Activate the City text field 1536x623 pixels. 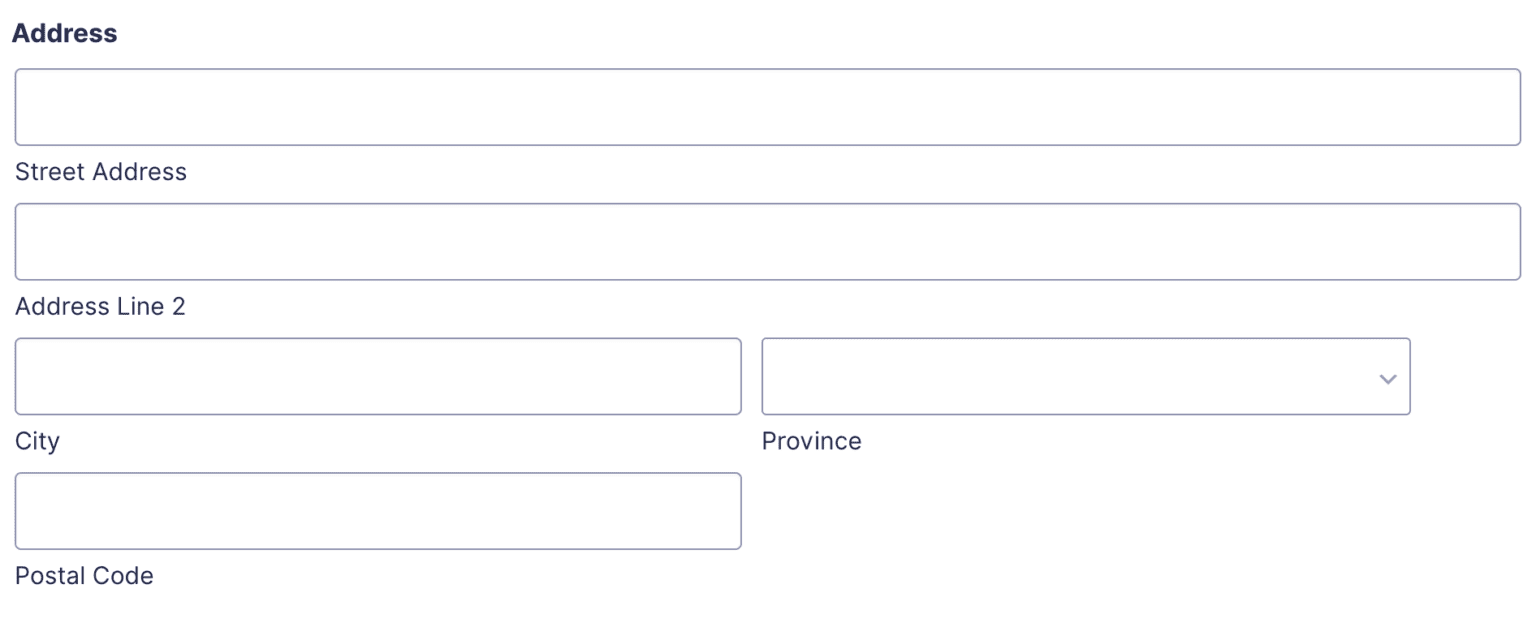pos(378,376)
